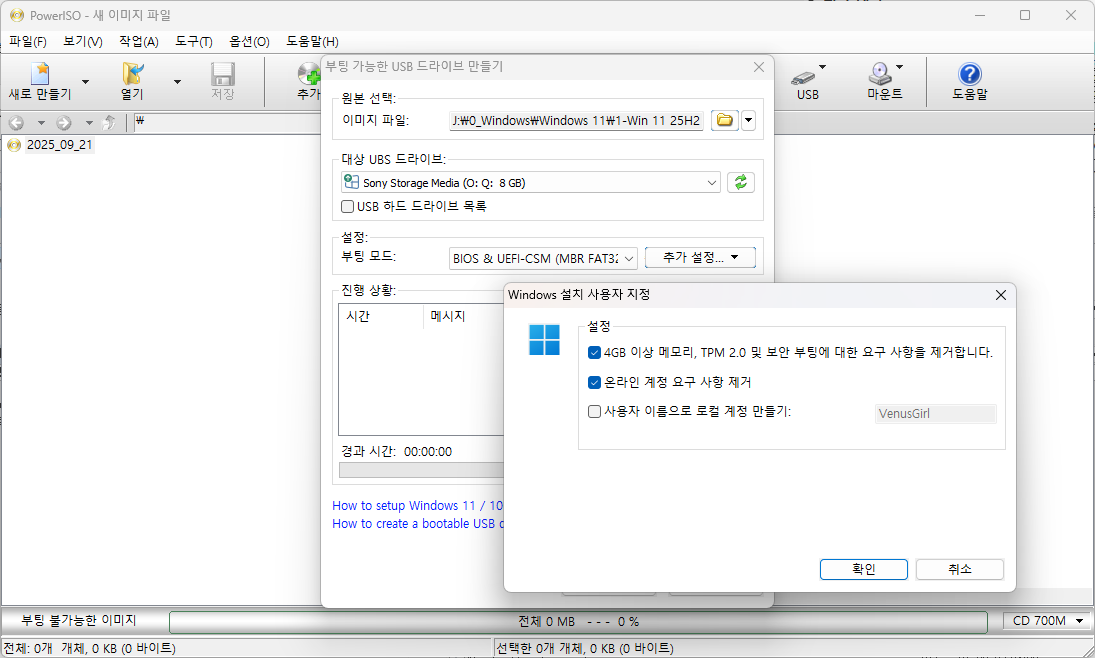Click the 메시지 column header
This screenshot has width=1095, height=658.
coord(464,316)
